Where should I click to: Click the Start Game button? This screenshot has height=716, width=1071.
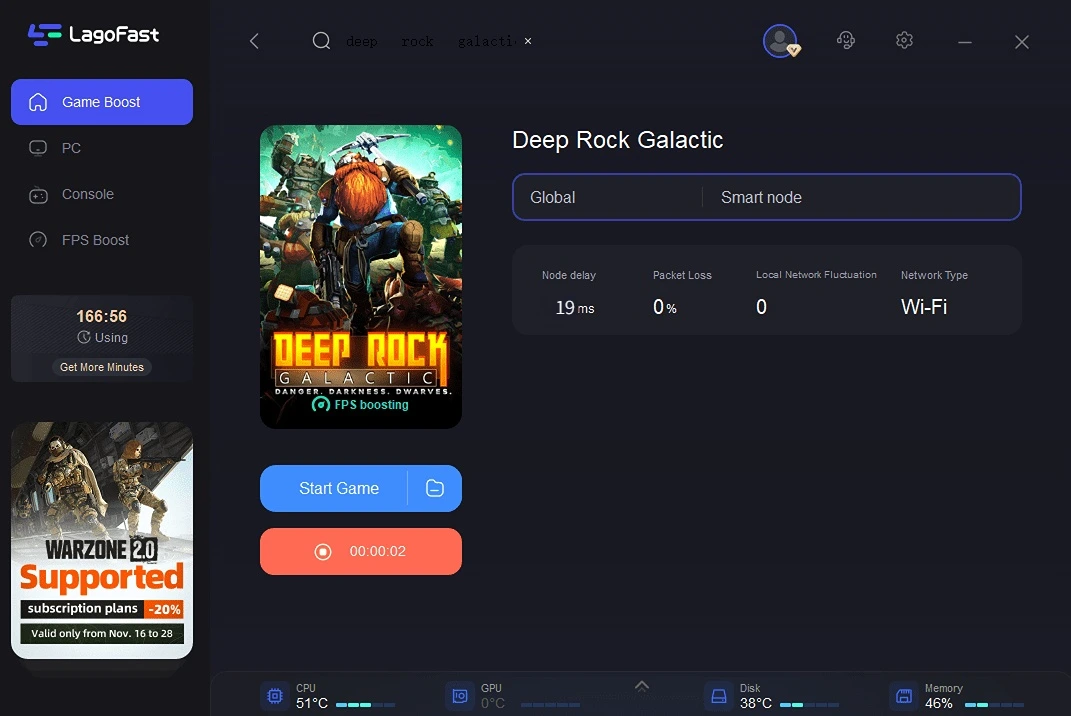(x=334, y=488)
